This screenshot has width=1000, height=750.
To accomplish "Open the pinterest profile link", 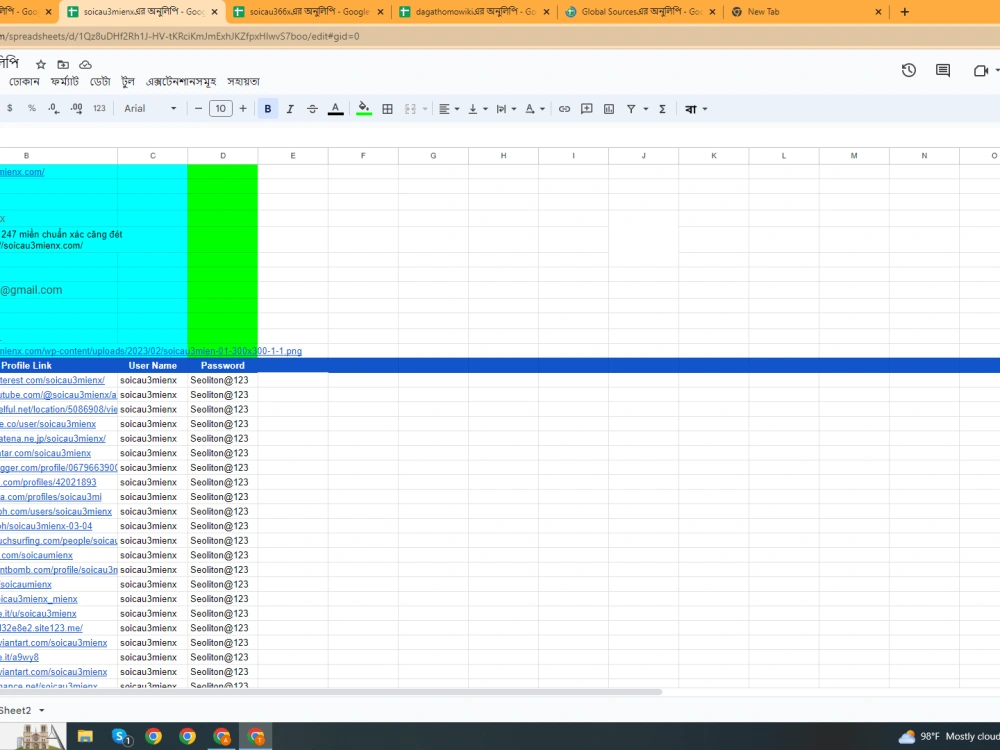I will (x=52, y=380).
